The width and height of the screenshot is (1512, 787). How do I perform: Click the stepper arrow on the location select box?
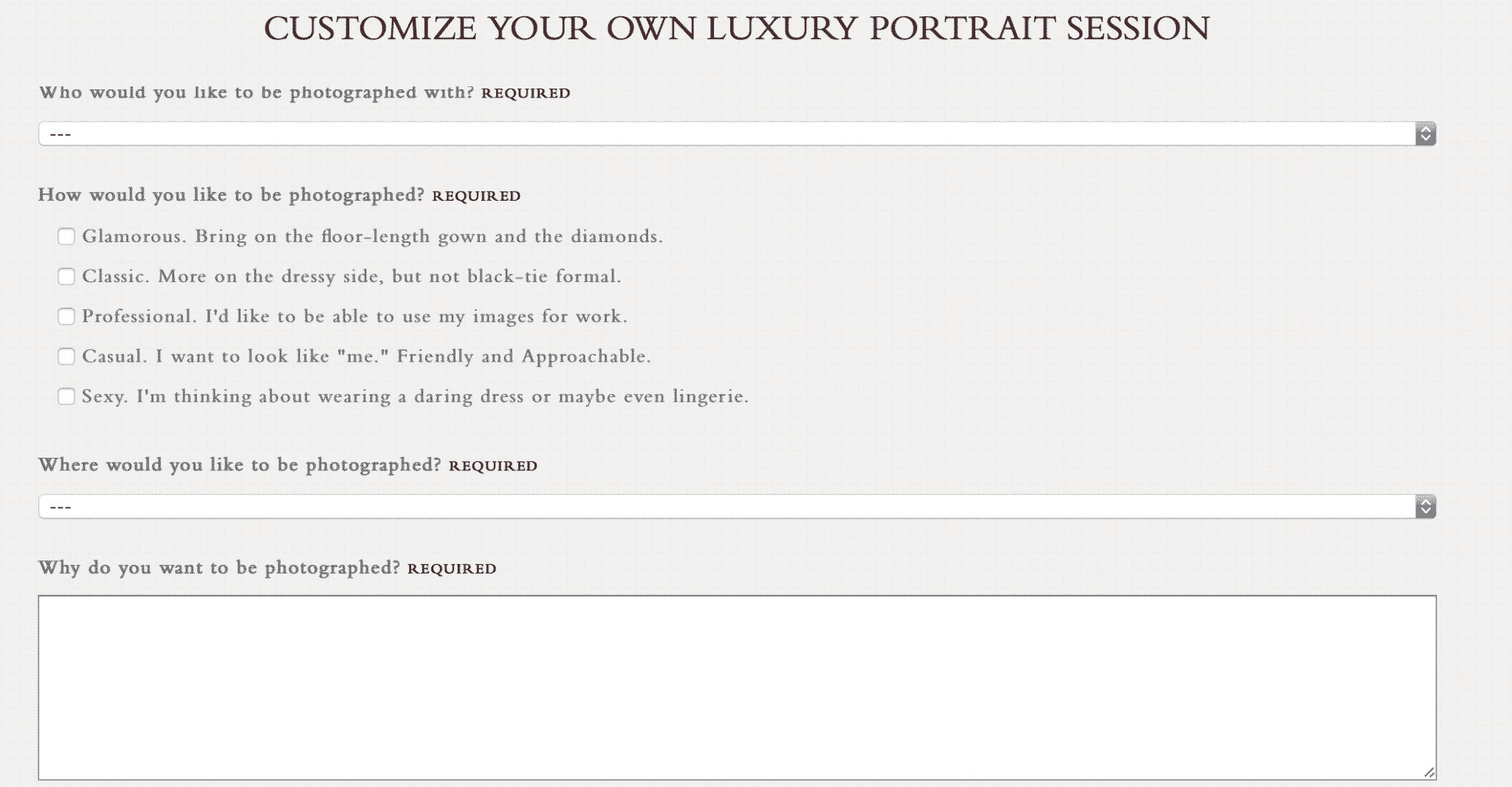[1426, 506]
